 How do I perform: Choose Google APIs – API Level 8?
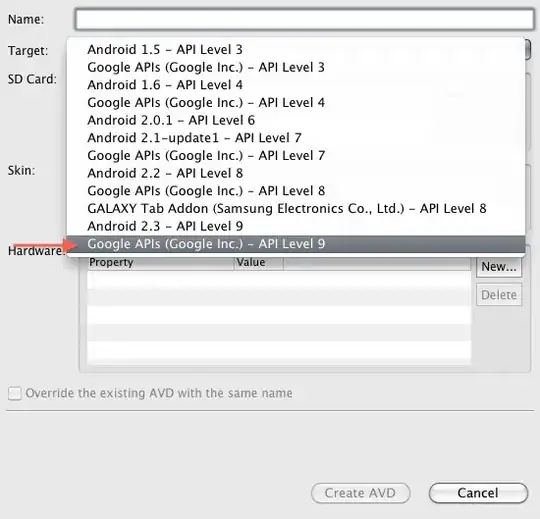pyautogui.click(x=296, y=191)
